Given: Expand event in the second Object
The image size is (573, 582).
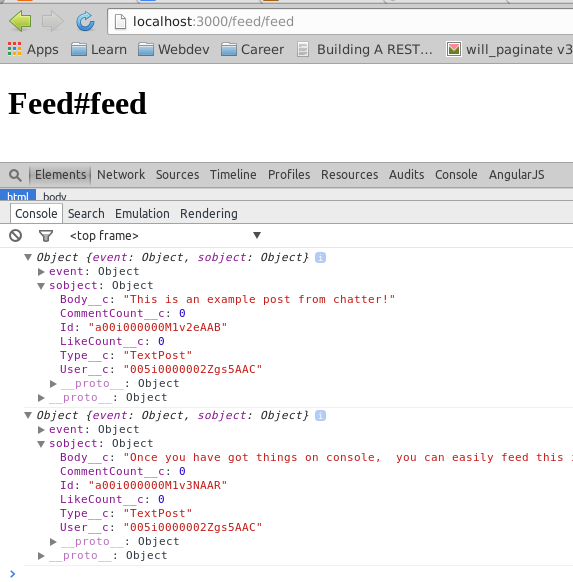Looking at the screenshot, I should pyautogui.click(x=41, y=430).
